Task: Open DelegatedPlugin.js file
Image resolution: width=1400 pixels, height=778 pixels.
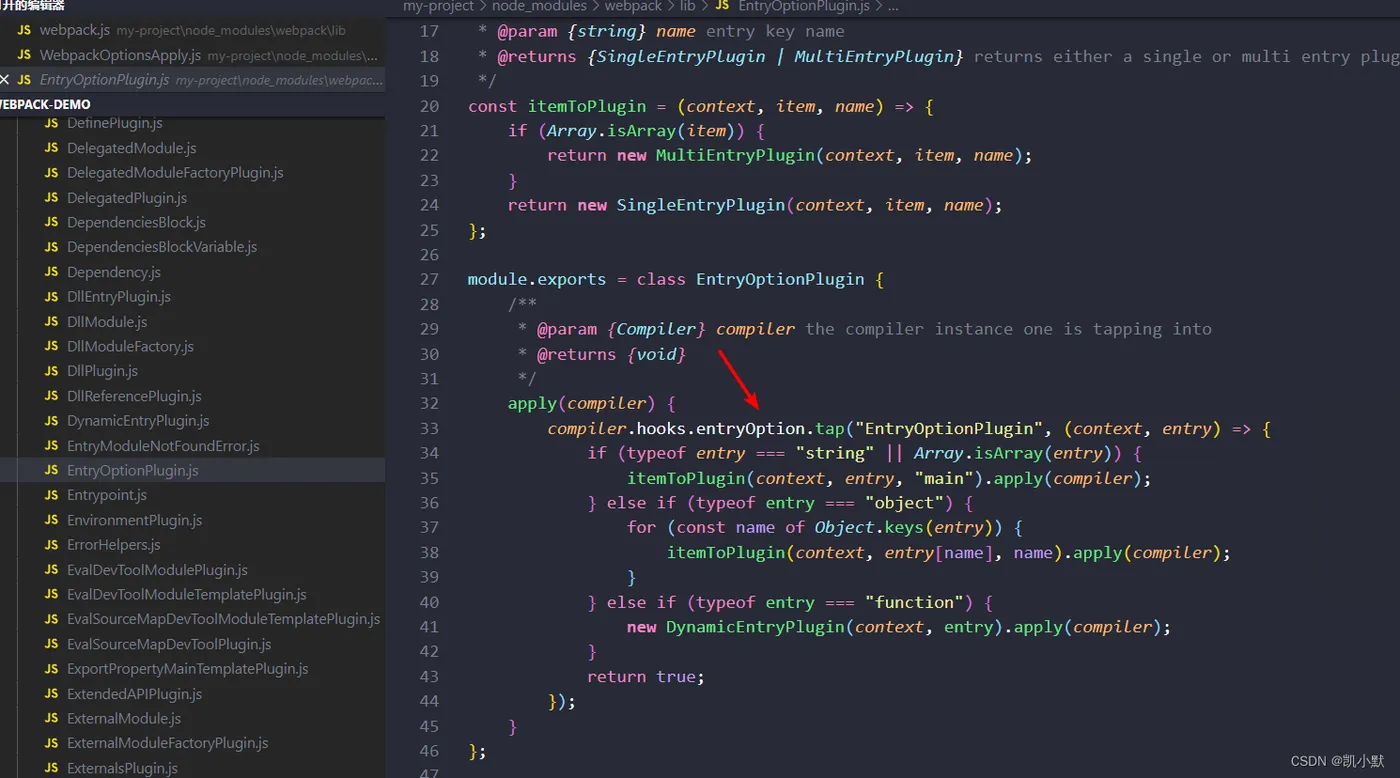Action: 127,198
